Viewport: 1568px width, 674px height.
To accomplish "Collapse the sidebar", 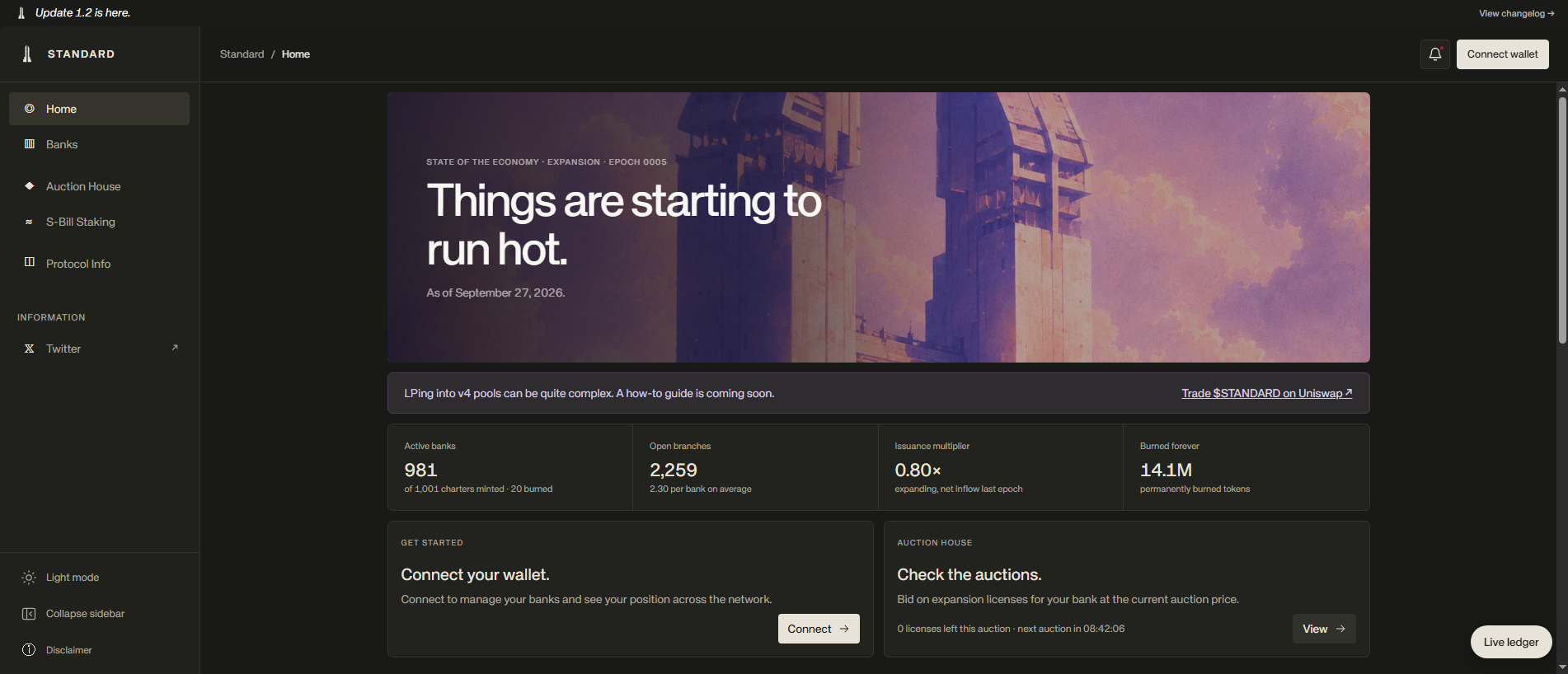I will [x=100, y=614].
